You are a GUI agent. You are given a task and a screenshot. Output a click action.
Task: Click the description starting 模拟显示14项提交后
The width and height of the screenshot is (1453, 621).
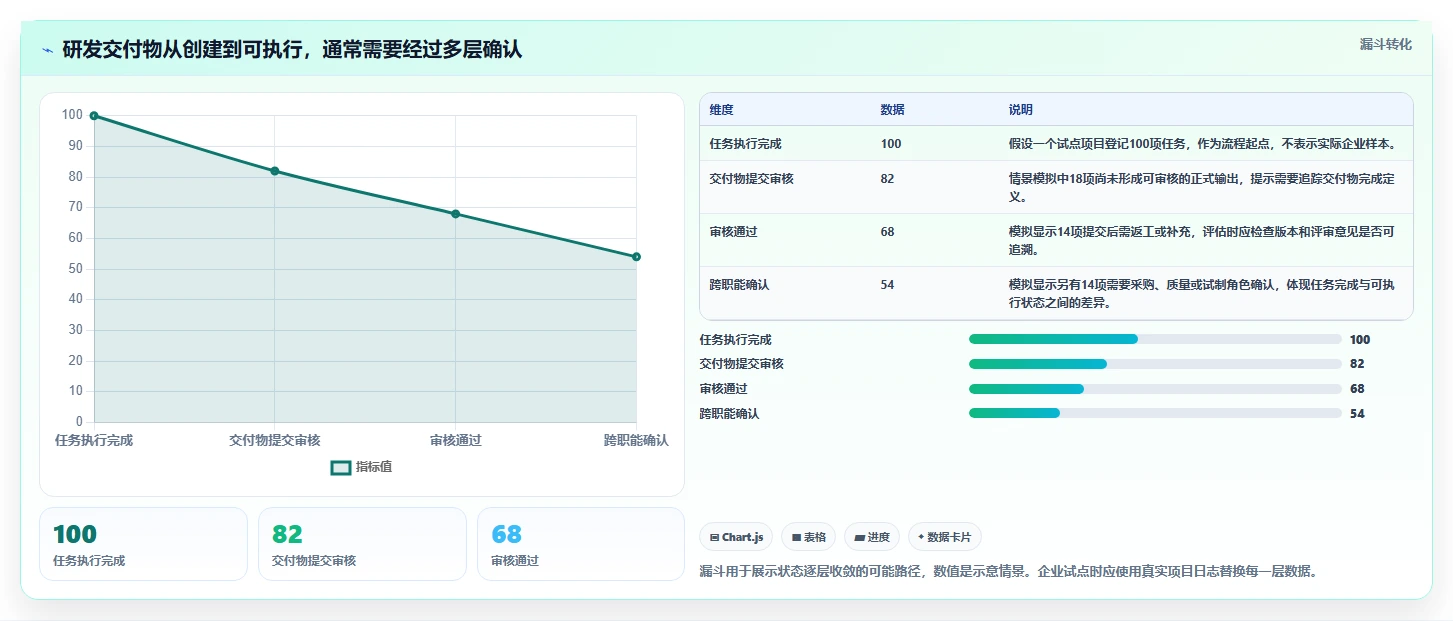(1202, 241)
